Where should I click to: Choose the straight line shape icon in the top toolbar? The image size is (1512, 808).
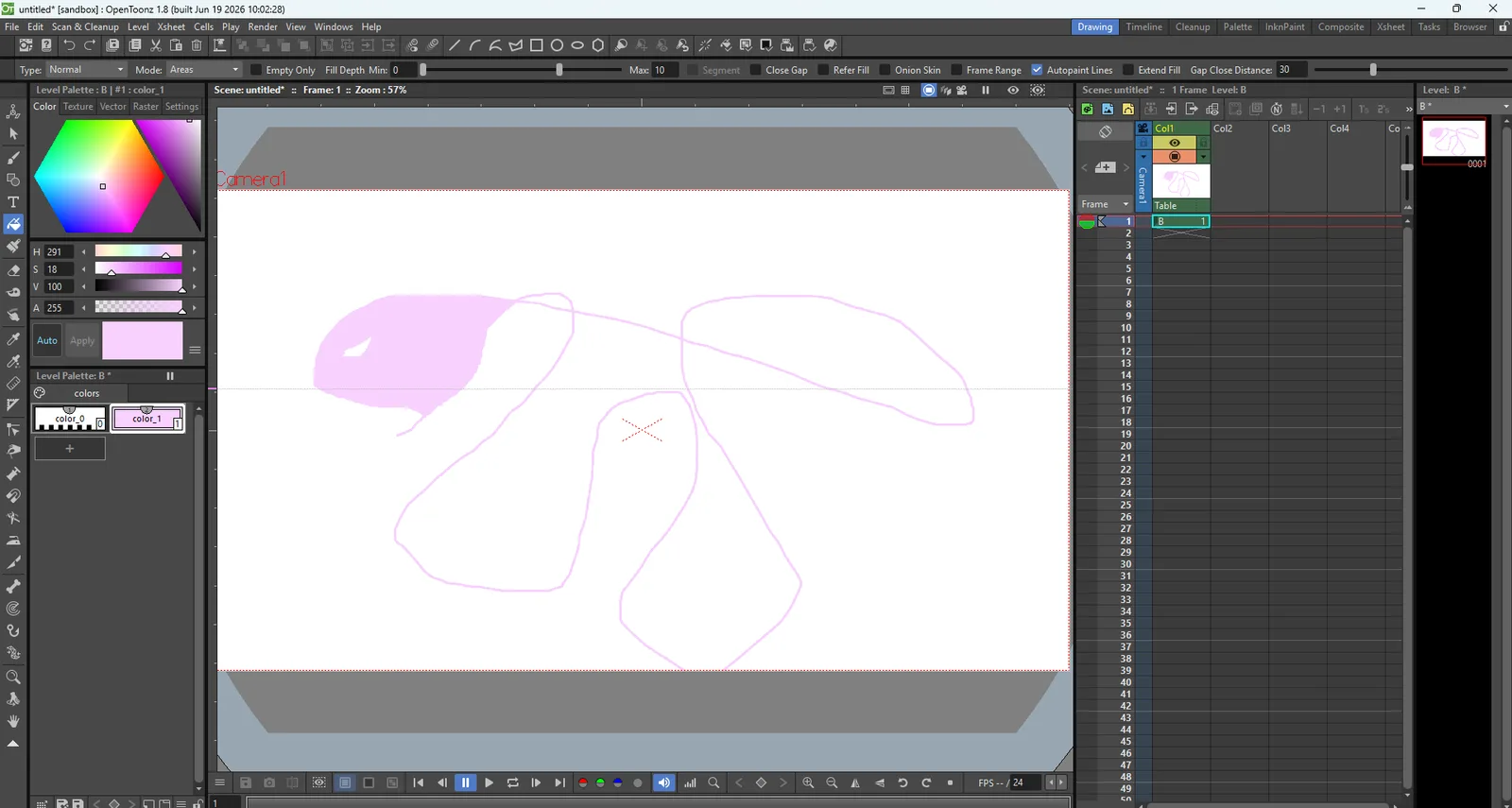(x=455, y=45)
